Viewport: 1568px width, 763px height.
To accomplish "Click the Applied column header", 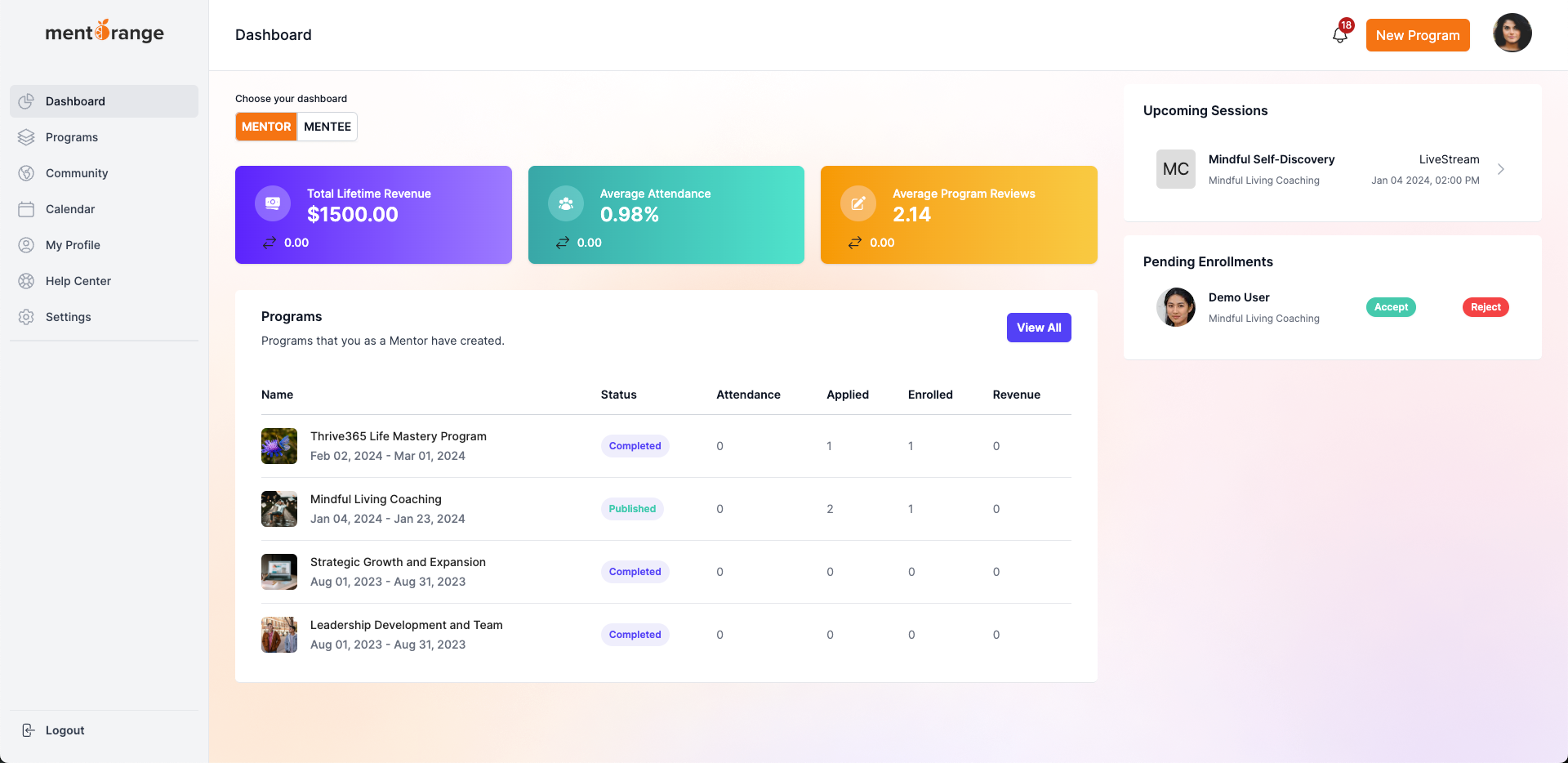I will (848, 395).
